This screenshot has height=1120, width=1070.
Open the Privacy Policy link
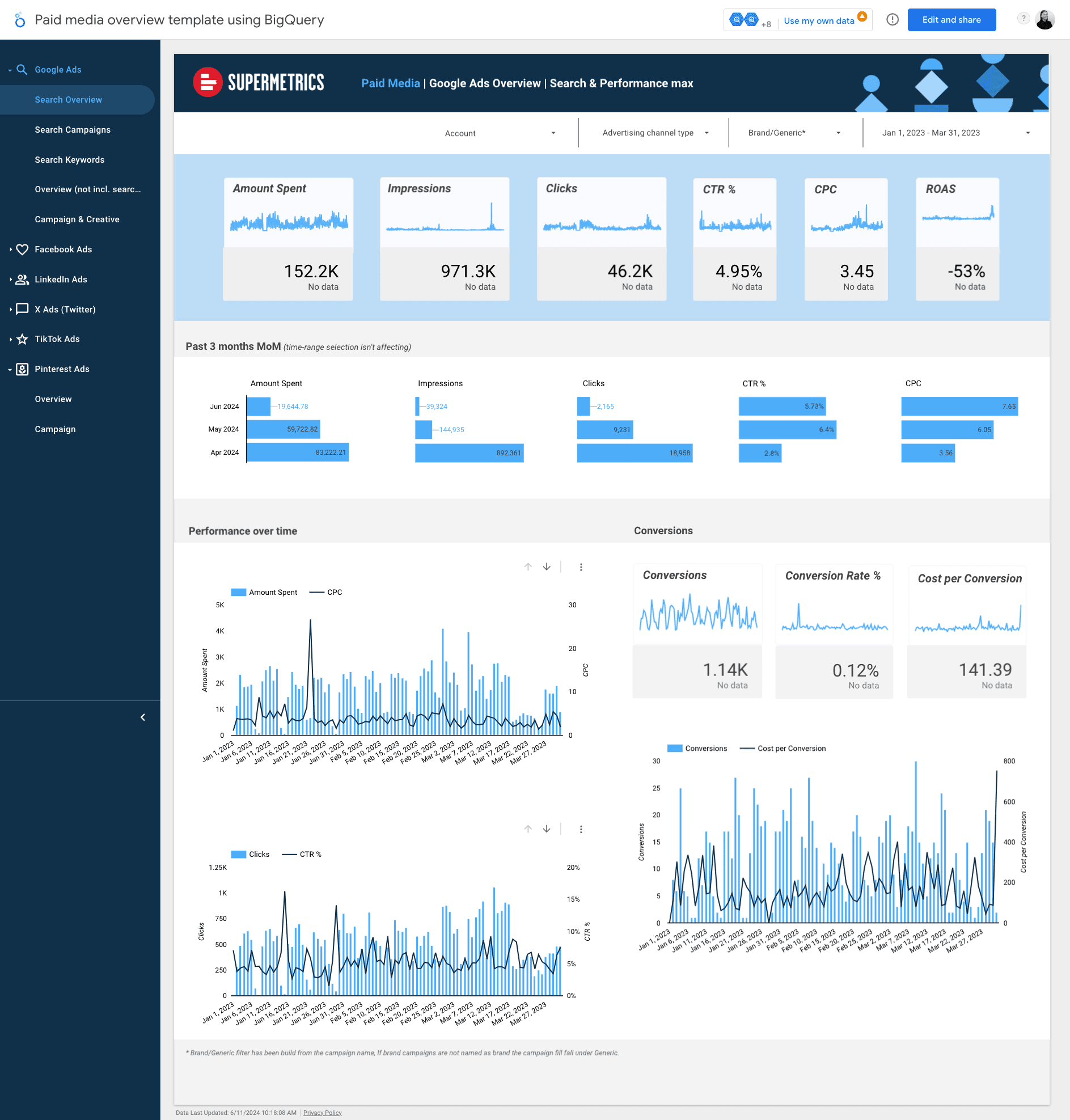point(322,1112)
